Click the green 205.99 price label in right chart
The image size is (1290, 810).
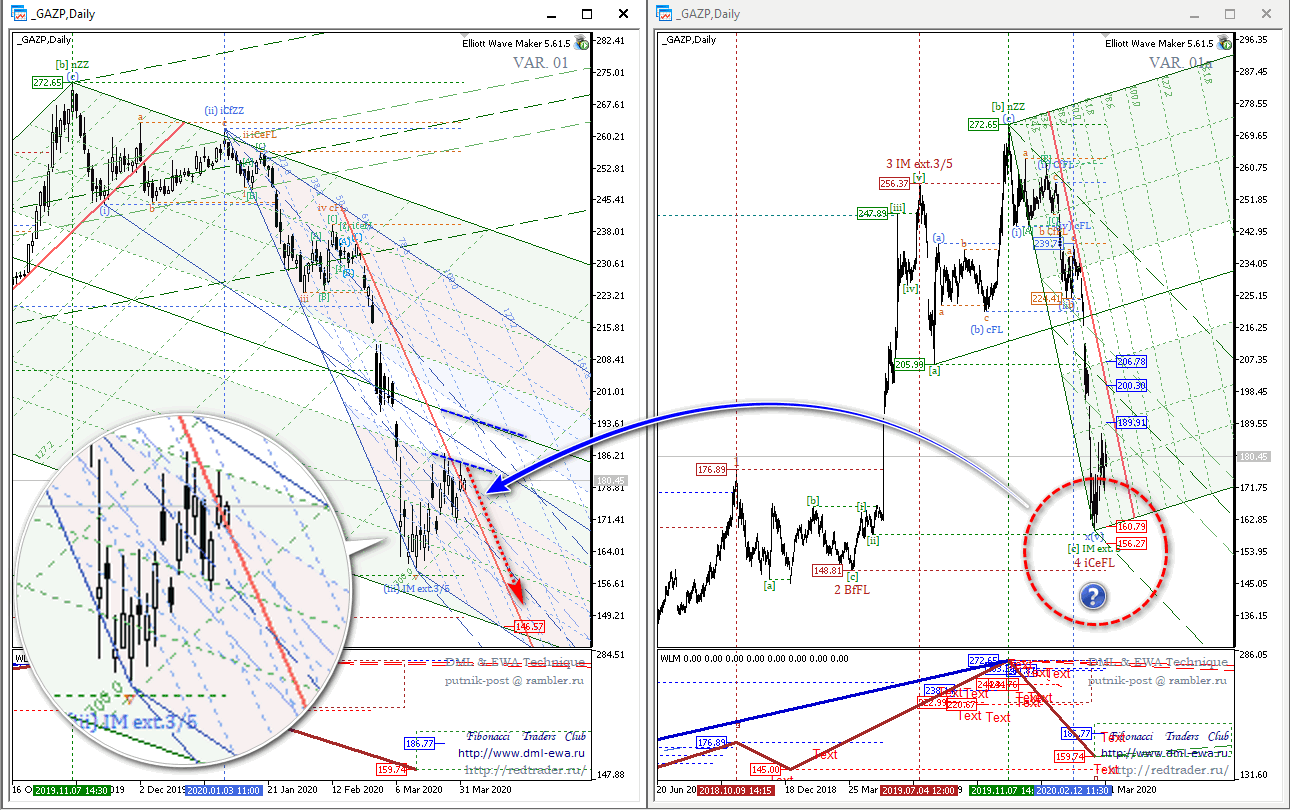[909, 365]
